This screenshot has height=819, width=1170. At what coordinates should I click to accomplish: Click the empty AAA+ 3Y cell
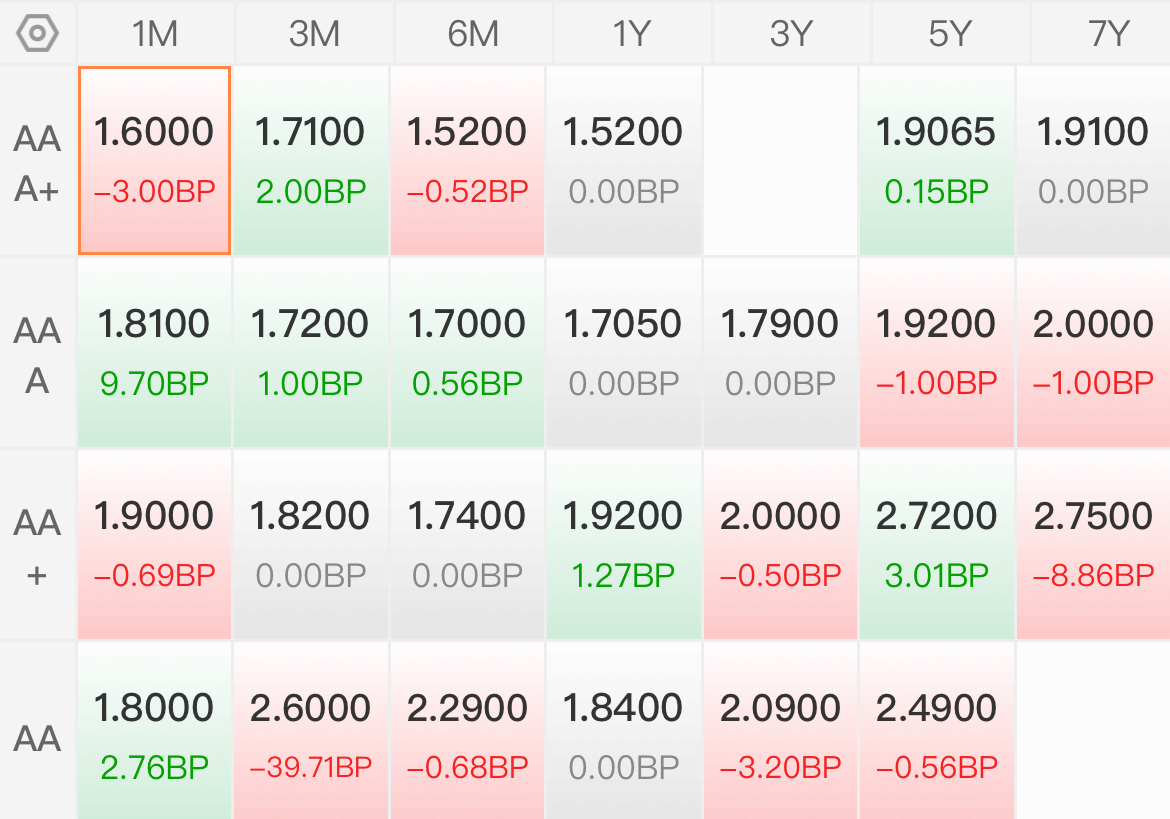[x=780, y=160]
